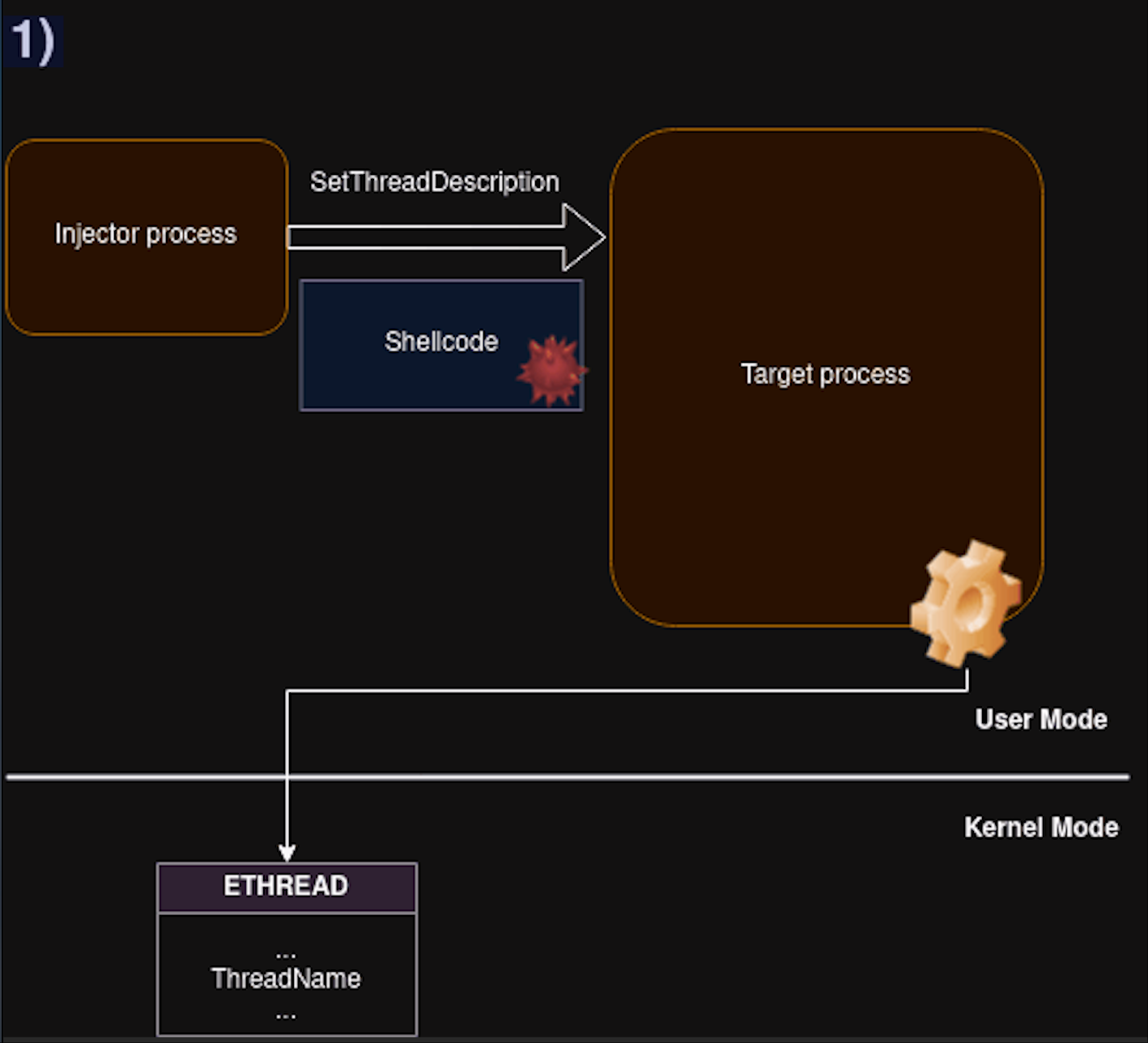Click the red spiky malware icon

pos(552,371)
